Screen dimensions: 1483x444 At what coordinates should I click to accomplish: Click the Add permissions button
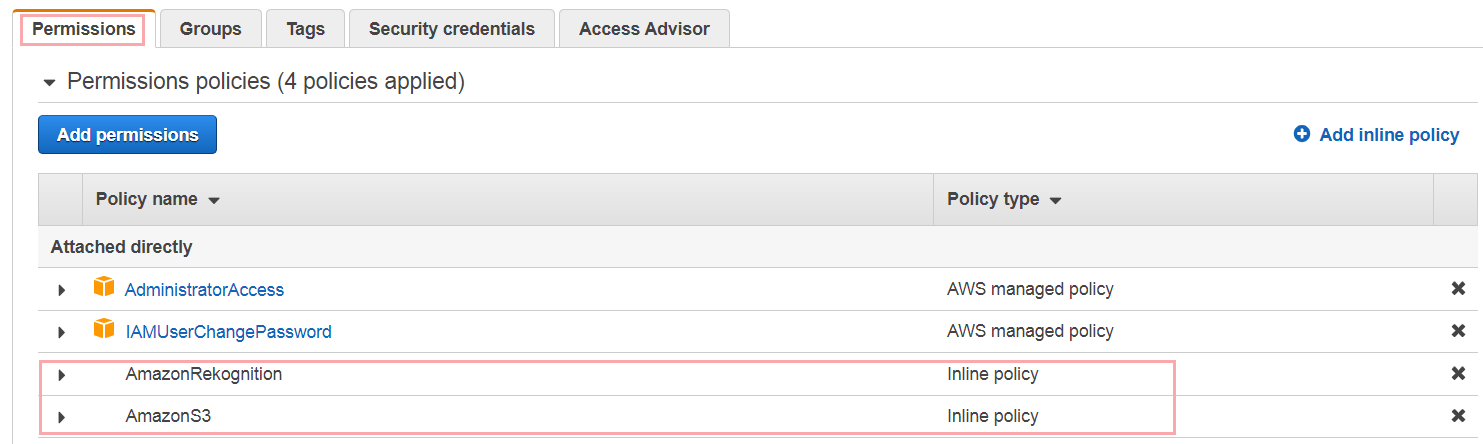coord(127,135)
